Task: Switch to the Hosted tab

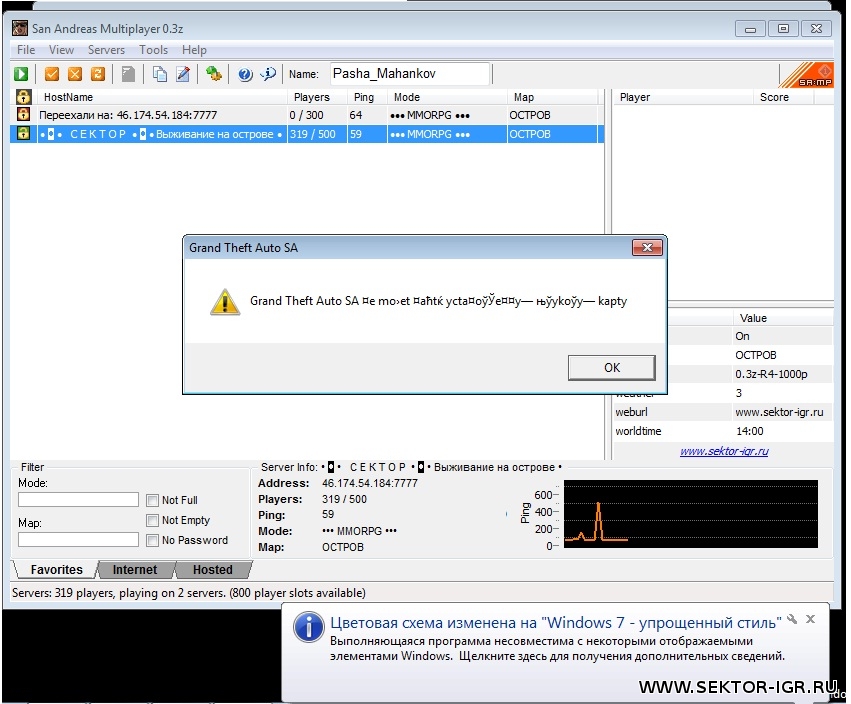Action: [x=213, y=569]
